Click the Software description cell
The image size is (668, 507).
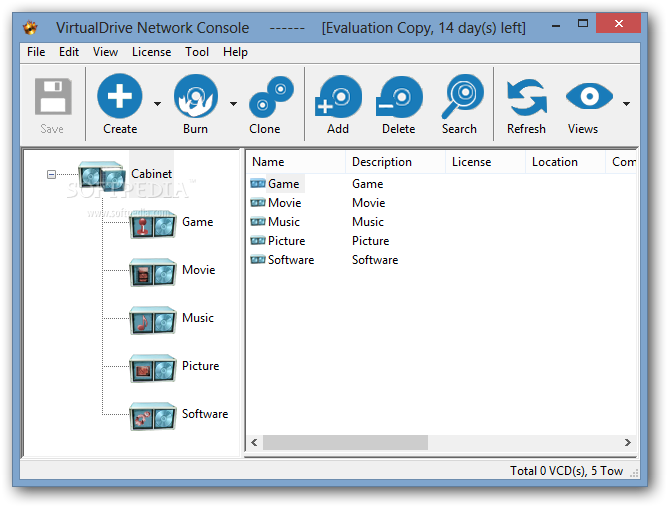(375, 259)
